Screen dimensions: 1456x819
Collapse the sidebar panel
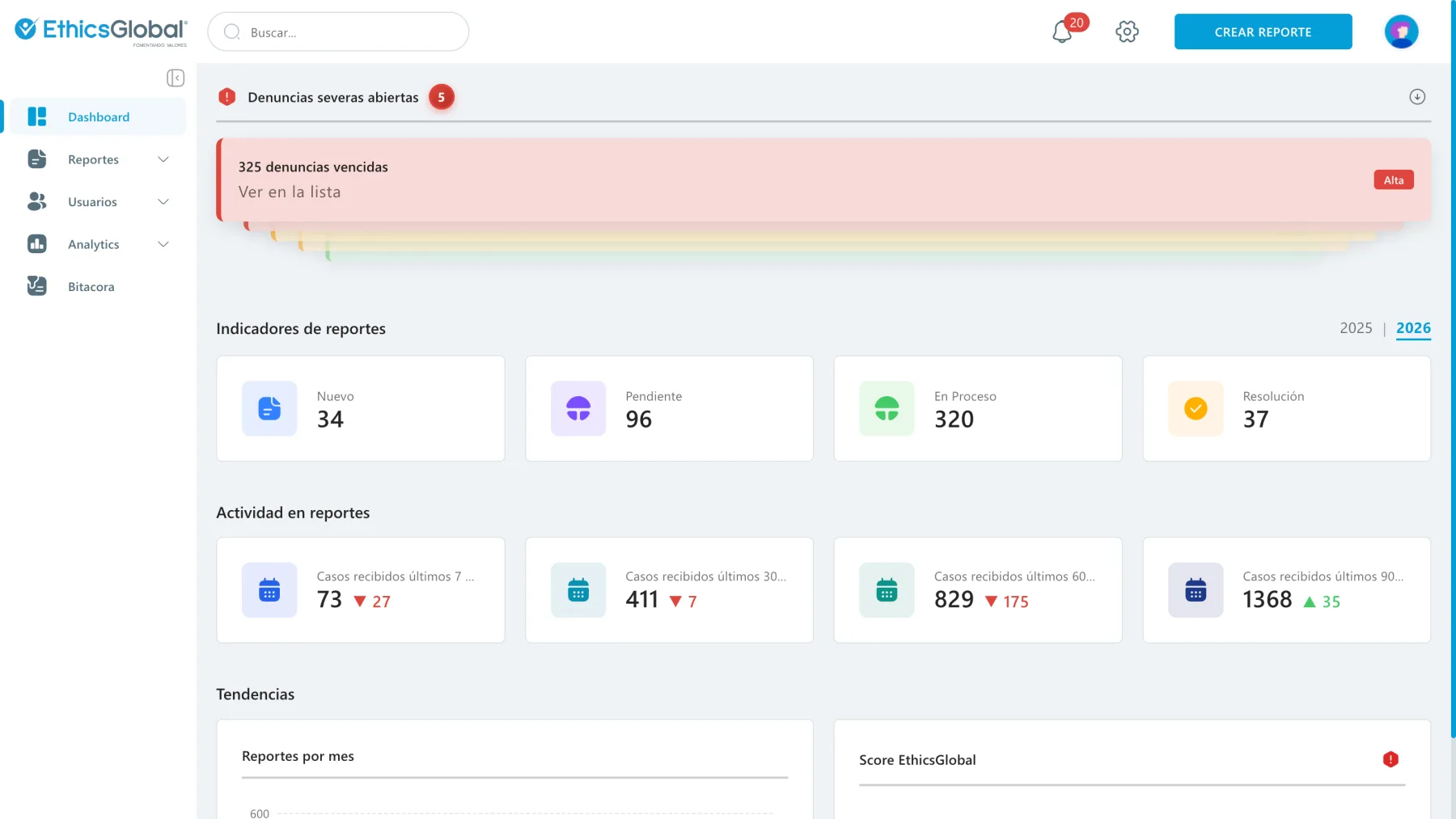coord(176,78)
